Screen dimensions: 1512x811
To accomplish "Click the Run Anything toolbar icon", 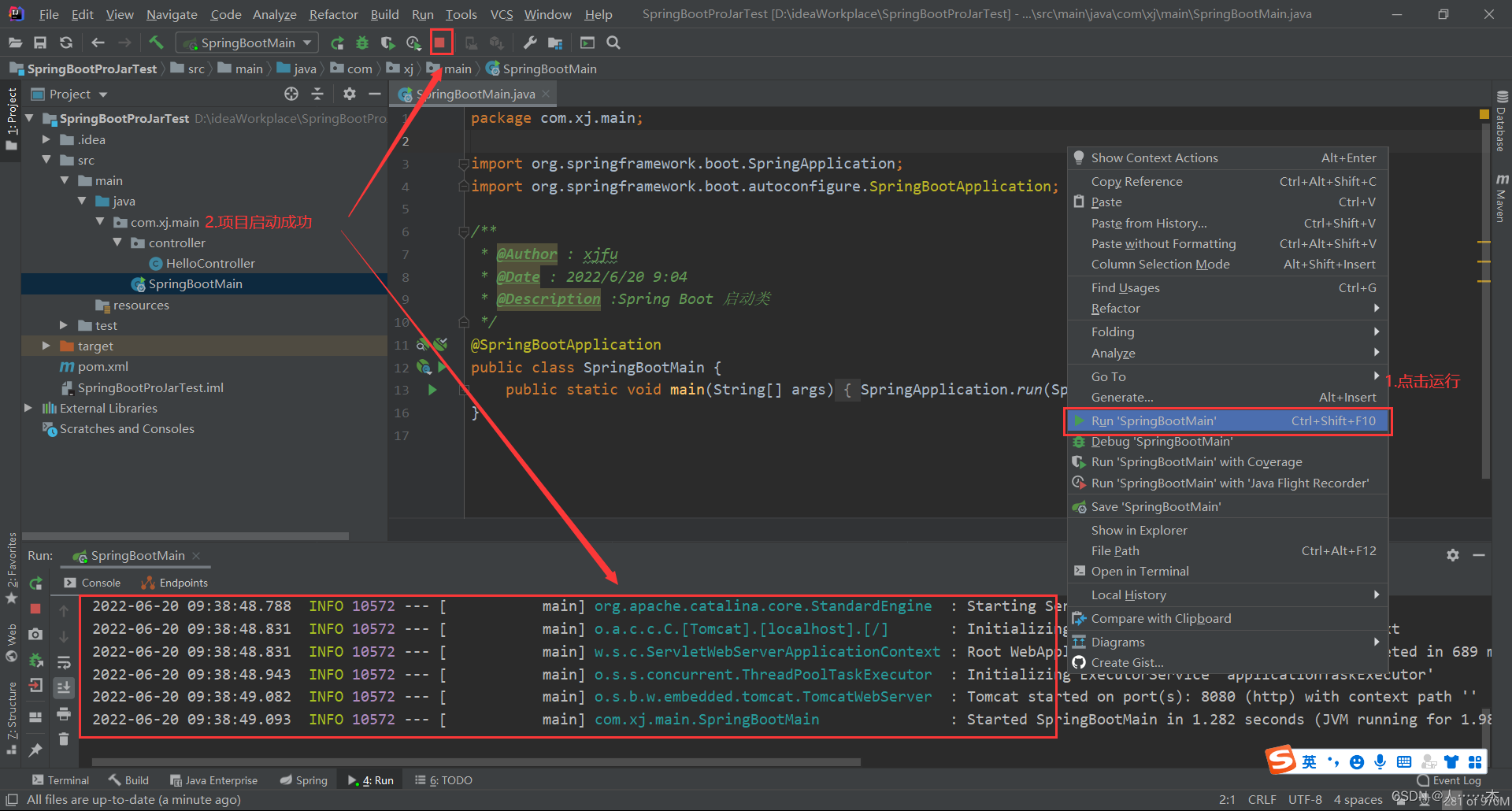I will pos(587,43).
